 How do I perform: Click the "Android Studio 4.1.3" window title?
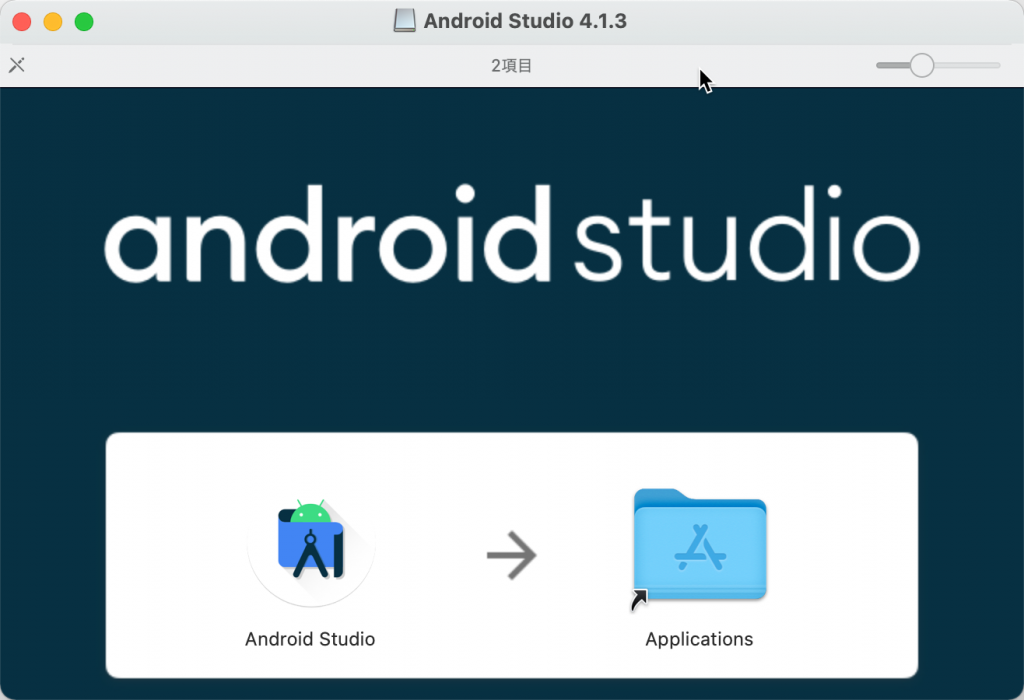(525, 21)
